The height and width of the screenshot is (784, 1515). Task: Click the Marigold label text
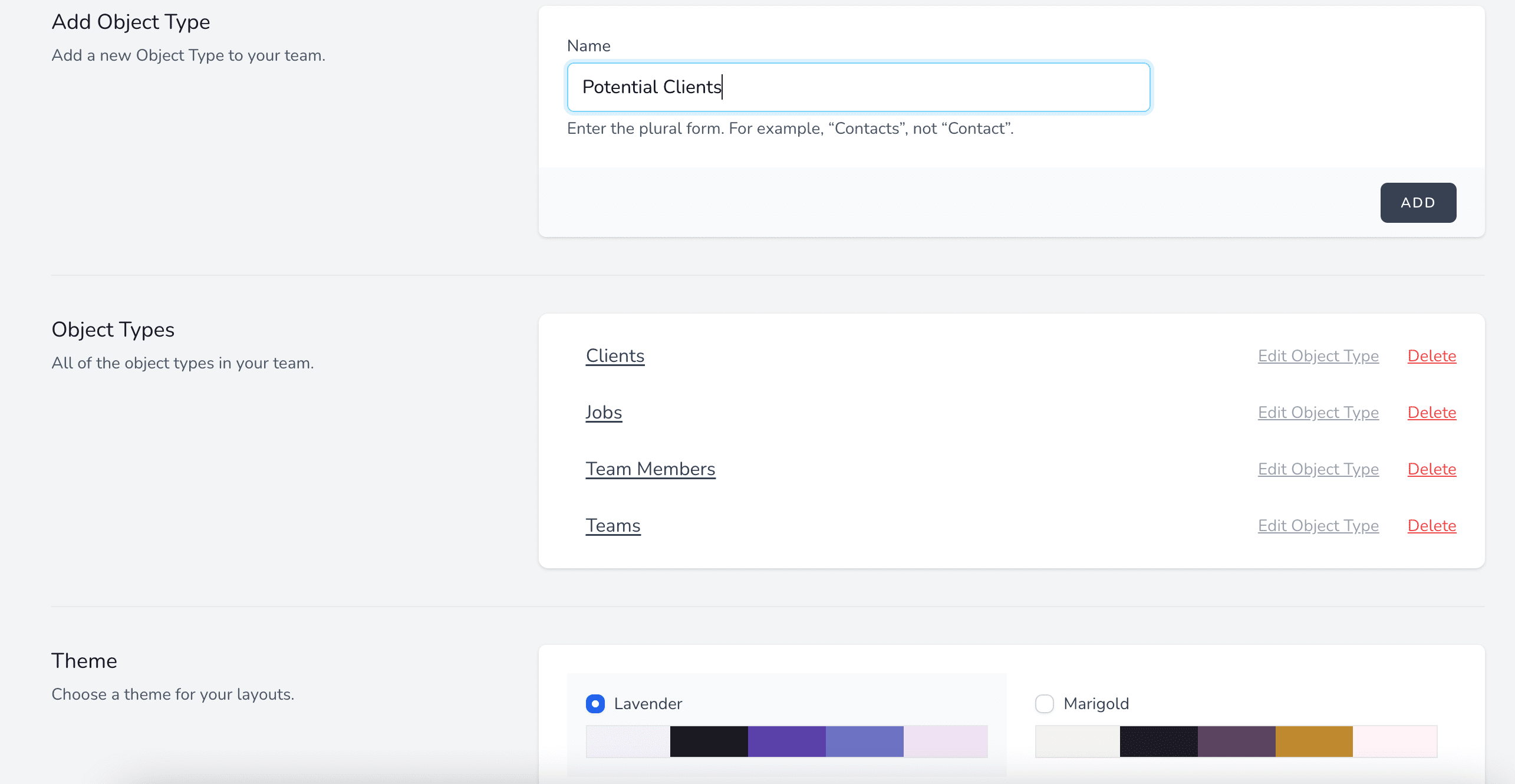coord(1096,704)
